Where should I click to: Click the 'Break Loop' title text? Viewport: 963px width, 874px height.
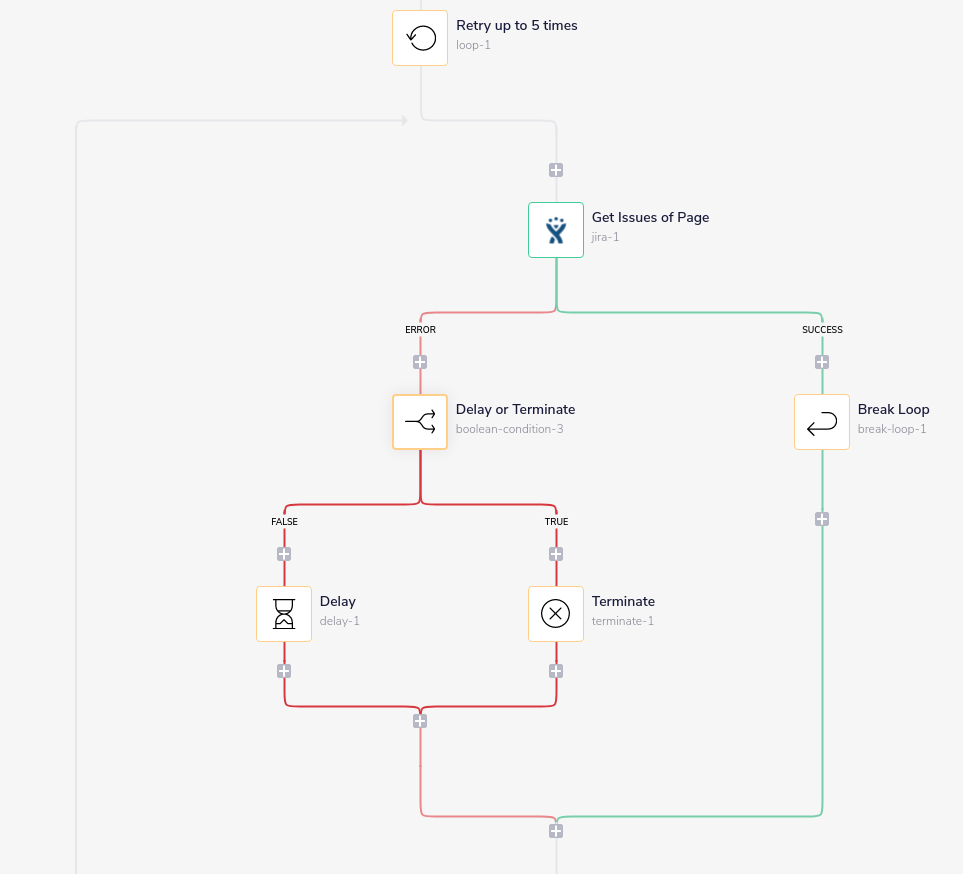pos(893,410)
